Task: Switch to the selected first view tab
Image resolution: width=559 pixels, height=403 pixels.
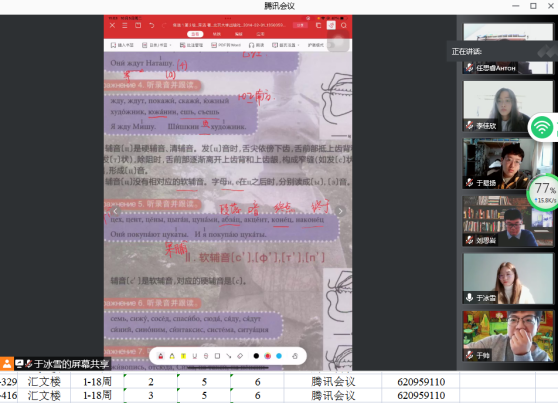Action: (195, 34)
